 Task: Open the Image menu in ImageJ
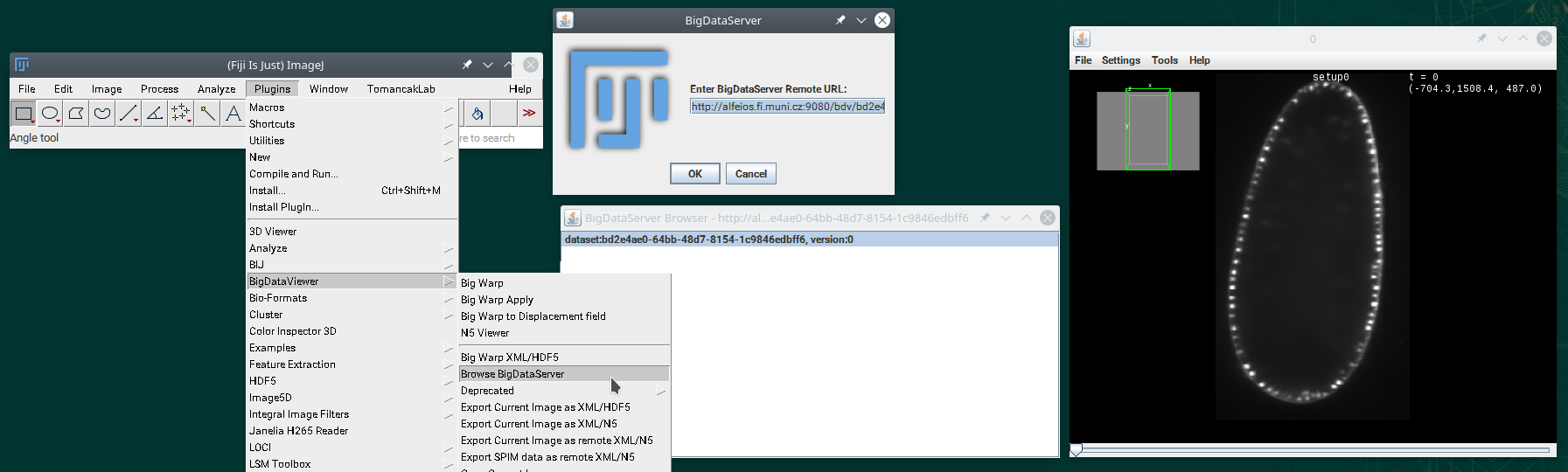(107, 89)
